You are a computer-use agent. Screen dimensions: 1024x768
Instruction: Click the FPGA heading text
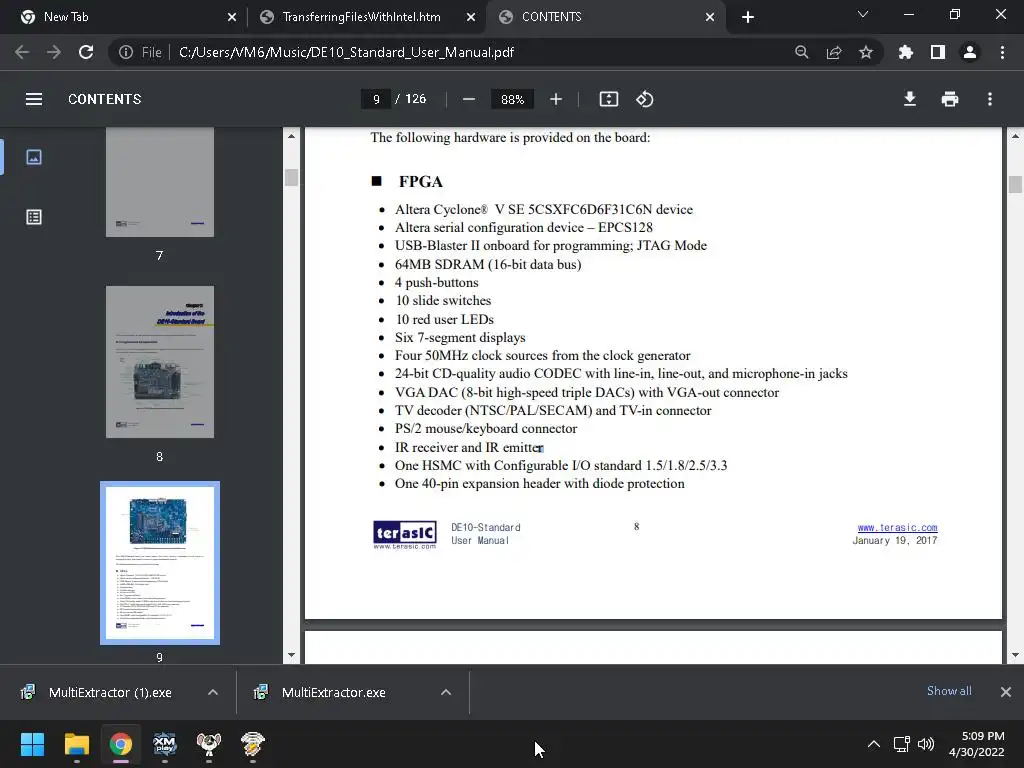point(421,182)
